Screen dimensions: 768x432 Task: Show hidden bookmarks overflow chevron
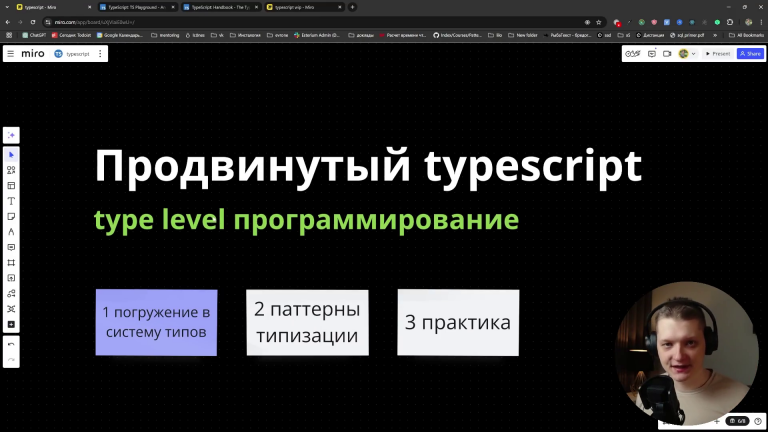[x=715, y=35]
